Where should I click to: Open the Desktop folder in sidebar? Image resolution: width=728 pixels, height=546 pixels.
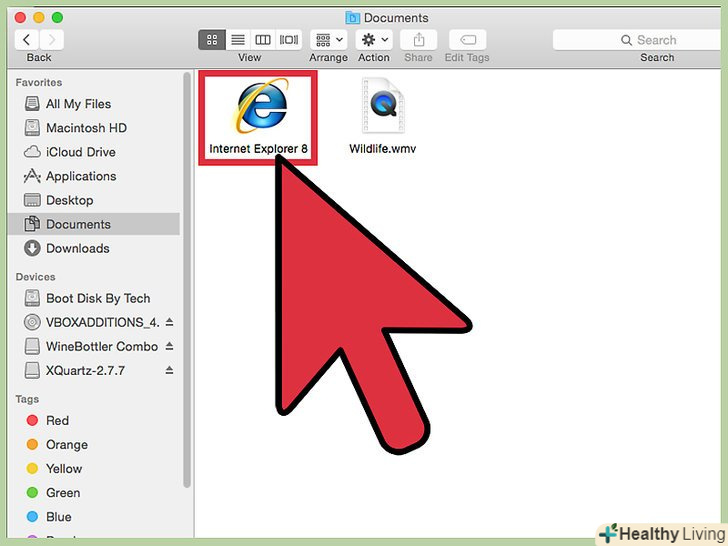pyautogui.click(x=93, y=200)
